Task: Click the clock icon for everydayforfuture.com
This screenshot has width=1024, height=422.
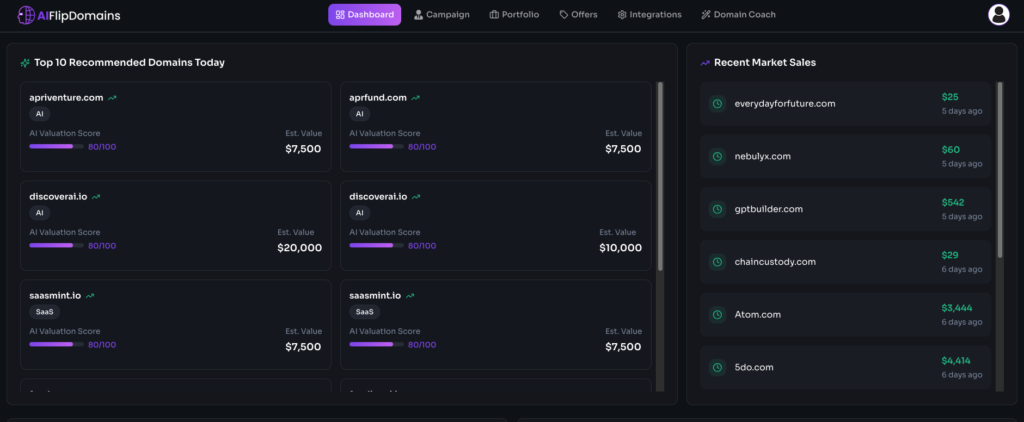Action: tap(717, 104)
